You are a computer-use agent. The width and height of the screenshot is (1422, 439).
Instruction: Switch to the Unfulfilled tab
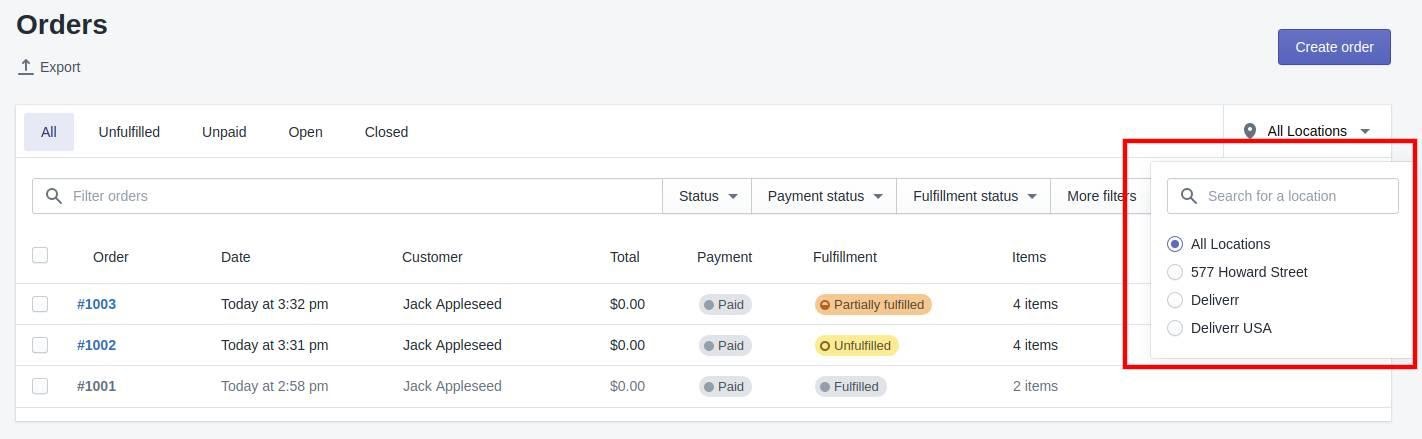129,132
